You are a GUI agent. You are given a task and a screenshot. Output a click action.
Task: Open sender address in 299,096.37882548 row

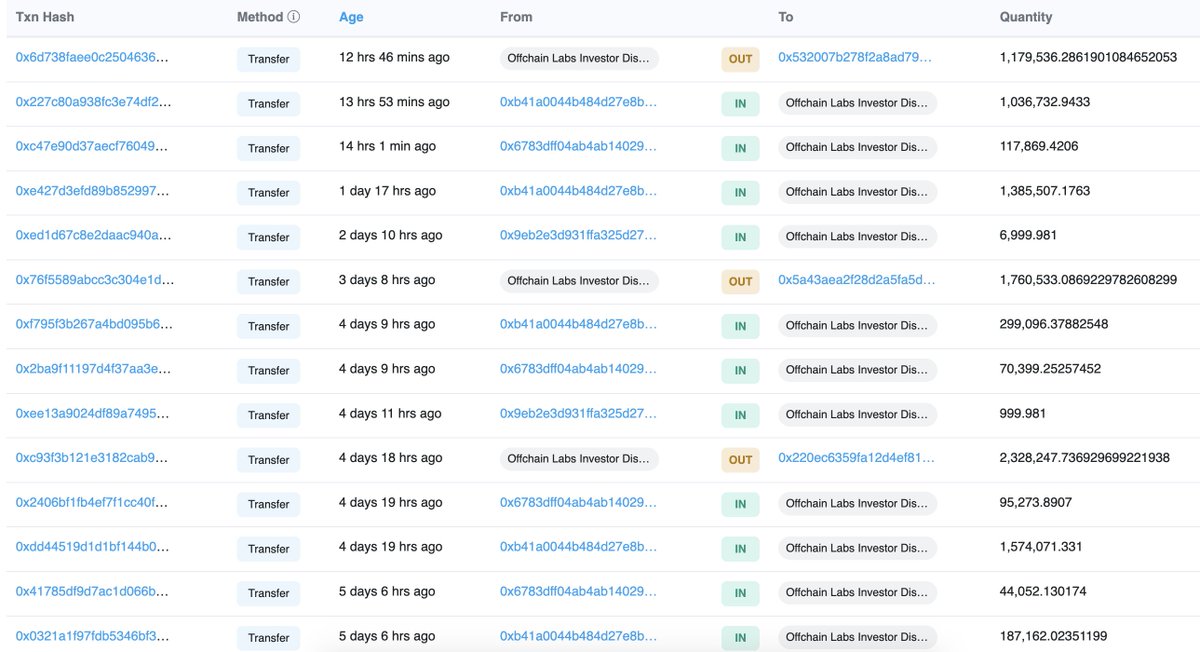click(x=579, y=324)
